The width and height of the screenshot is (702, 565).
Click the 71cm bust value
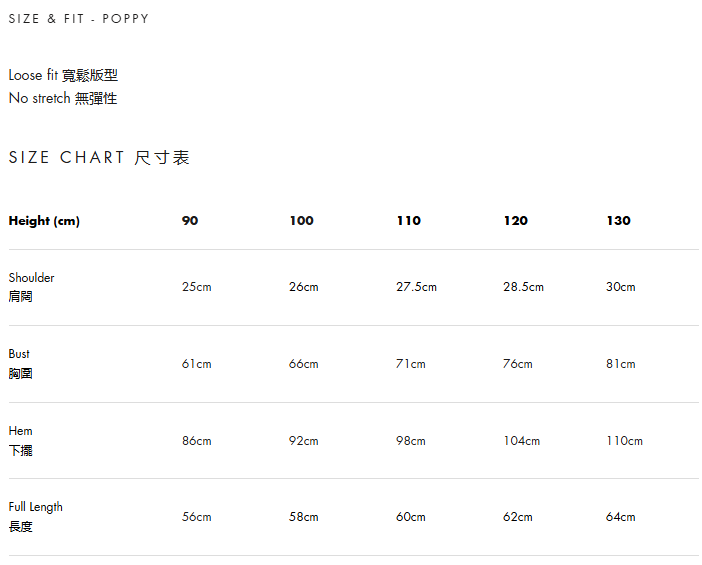(x=410, y=364)
